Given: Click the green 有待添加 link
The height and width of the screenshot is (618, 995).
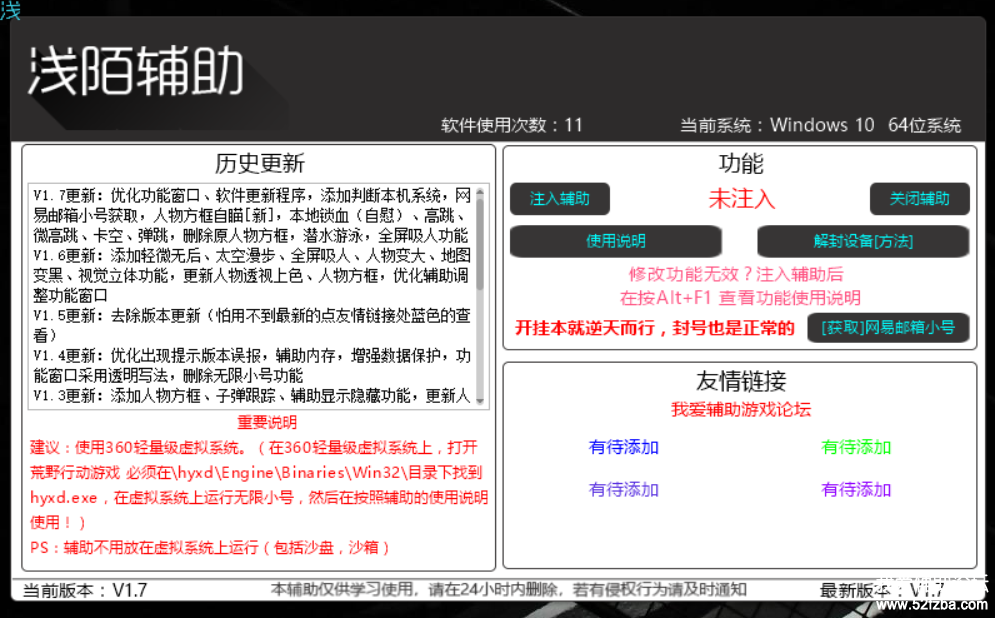Looking at the screenshot, I should click(x=856, y=447).
